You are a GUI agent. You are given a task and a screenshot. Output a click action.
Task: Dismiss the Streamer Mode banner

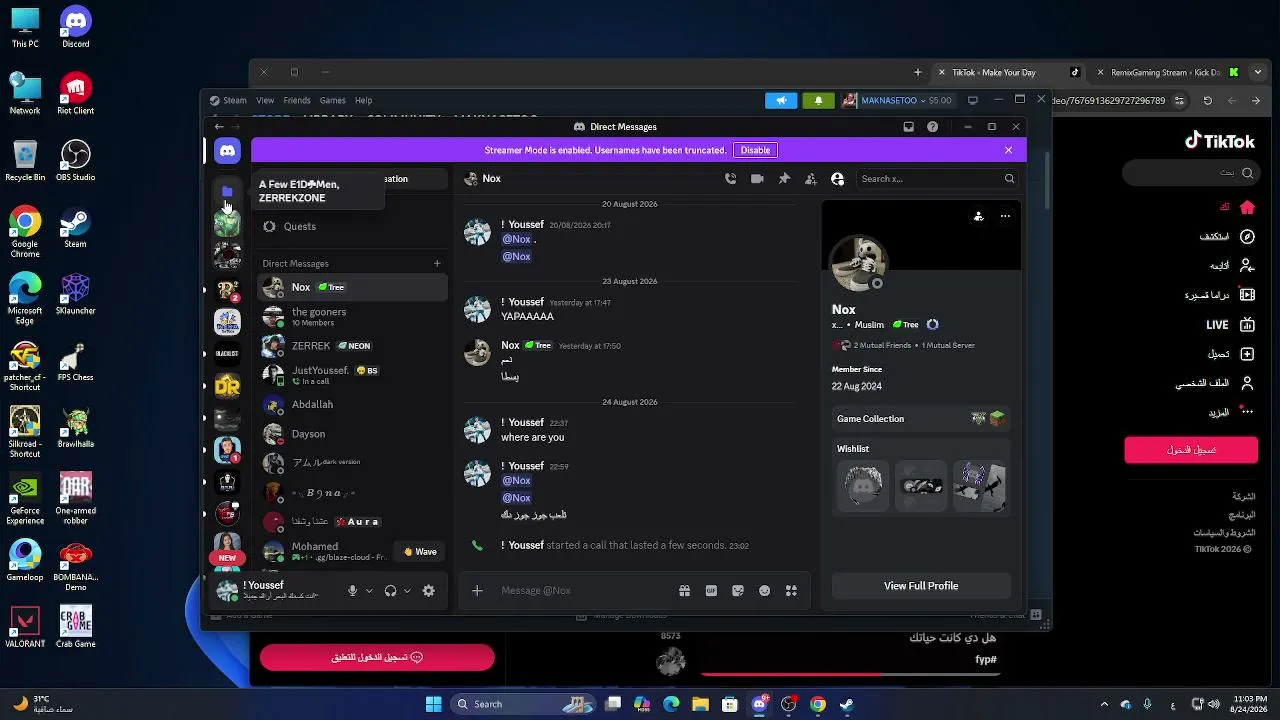pos(1008,150)
